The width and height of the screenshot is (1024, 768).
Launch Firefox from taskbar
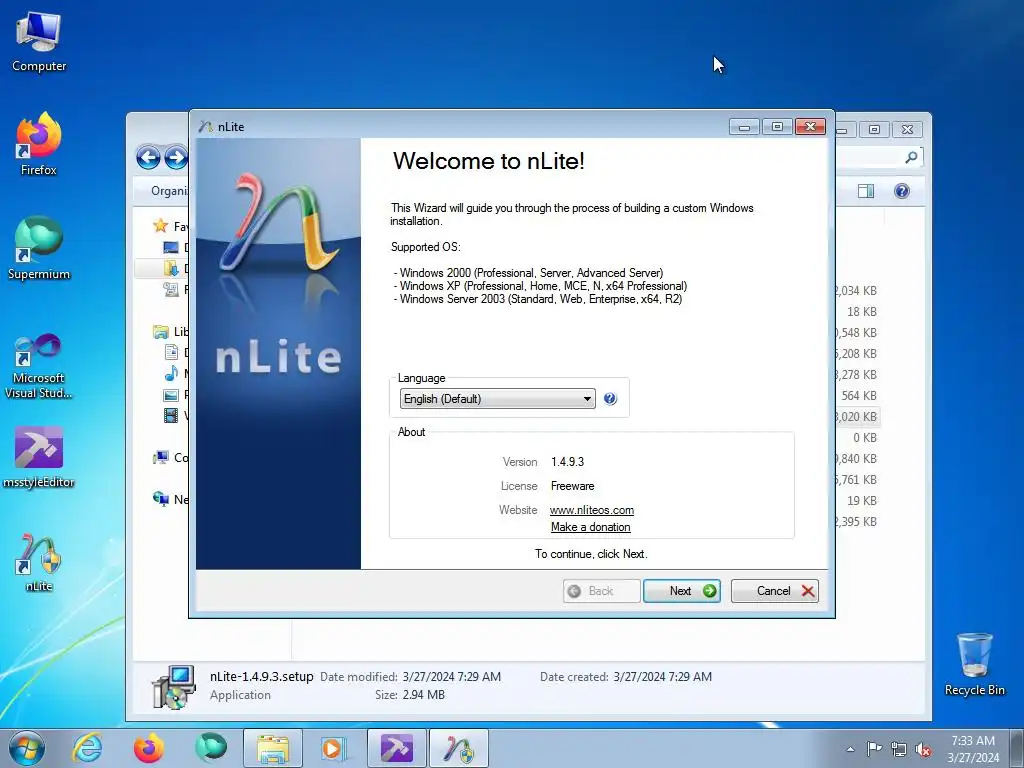tap(149, 748)
